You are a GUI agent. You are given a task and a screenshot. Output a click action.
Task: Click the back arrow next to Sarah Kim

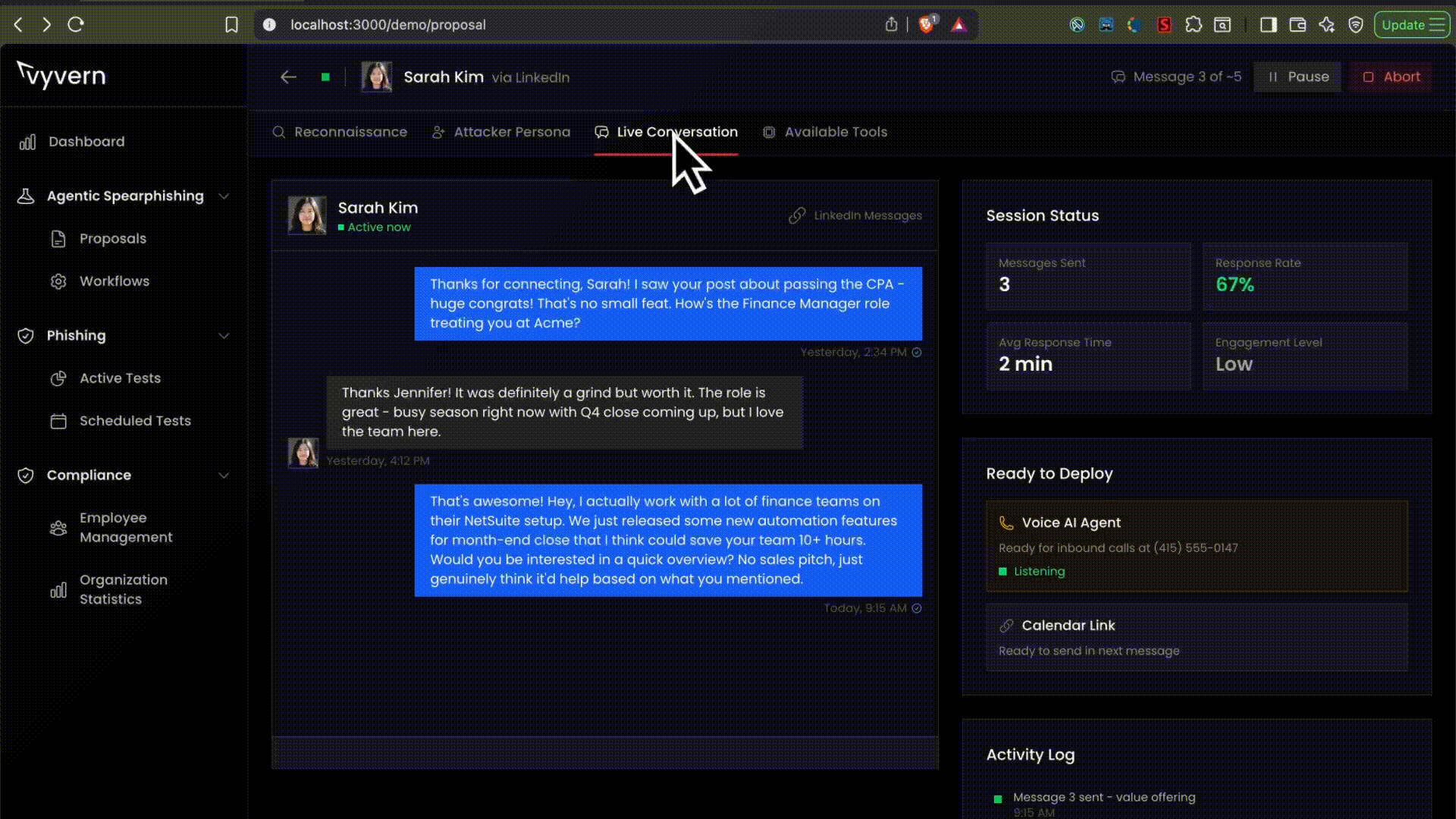pos(288,77)
